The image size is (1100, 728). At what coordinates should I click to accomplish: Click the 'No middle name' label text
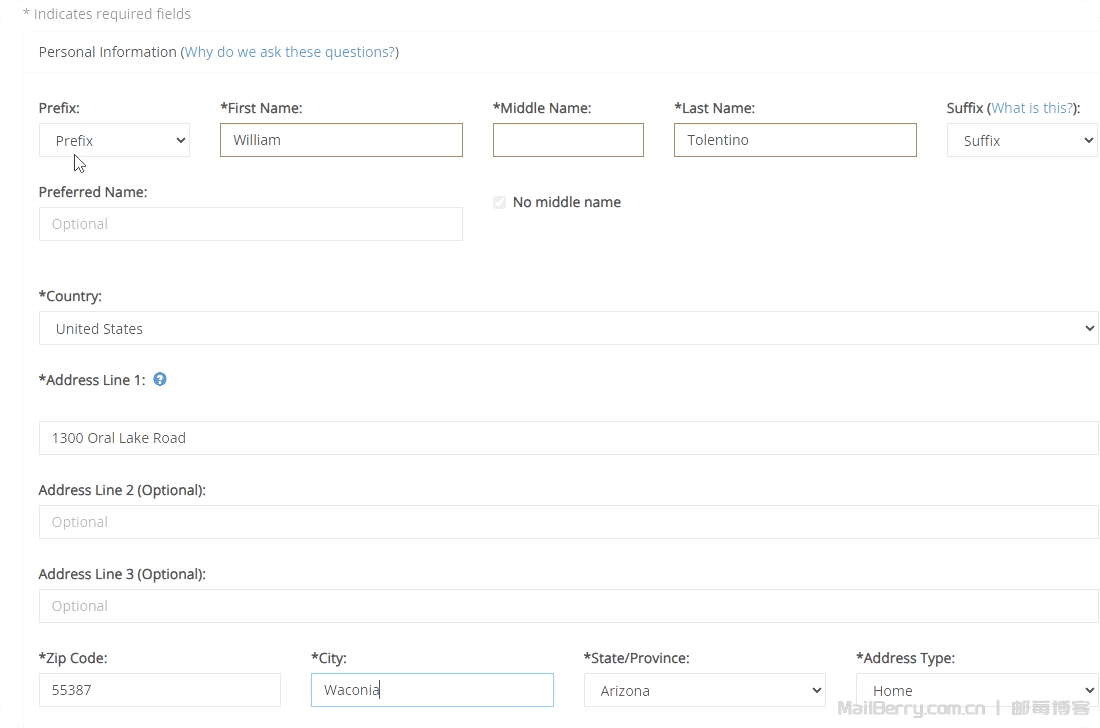[x=566, y=202]
